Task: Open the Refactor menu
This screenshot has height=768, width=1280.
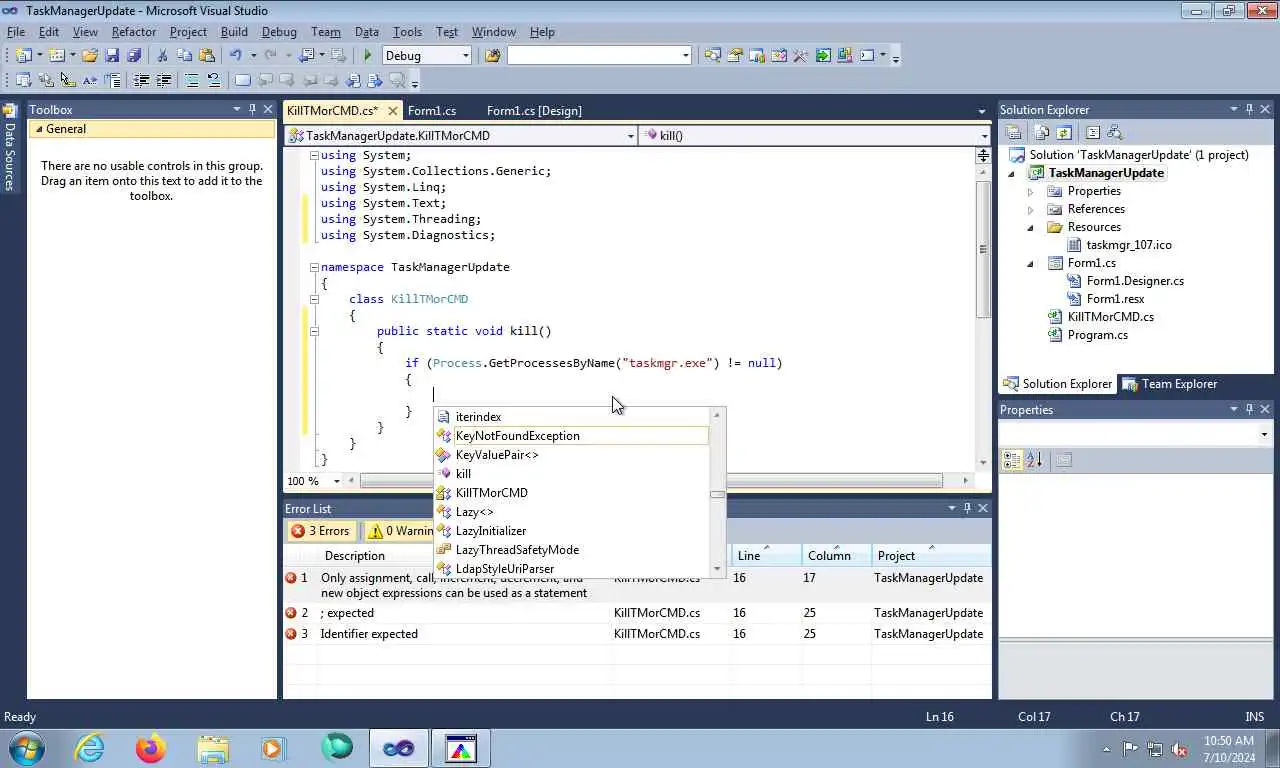Action: coord(133,32)
